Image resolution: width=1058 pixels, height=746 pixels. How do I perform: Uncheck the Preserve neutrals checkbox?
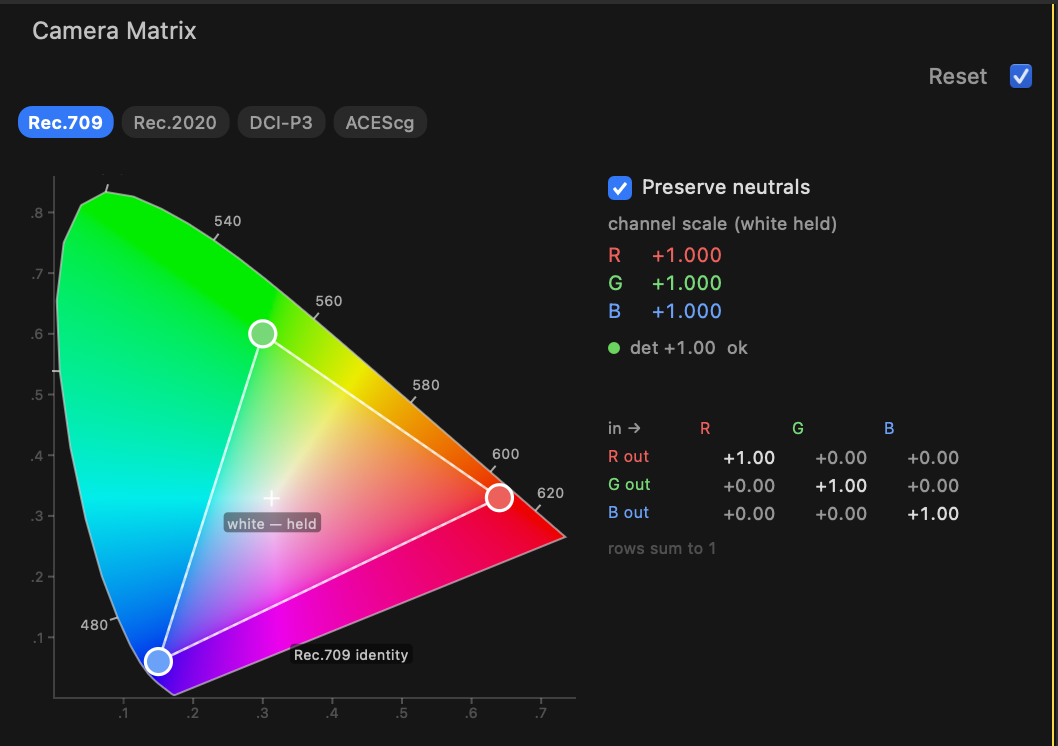pos(619,188)
